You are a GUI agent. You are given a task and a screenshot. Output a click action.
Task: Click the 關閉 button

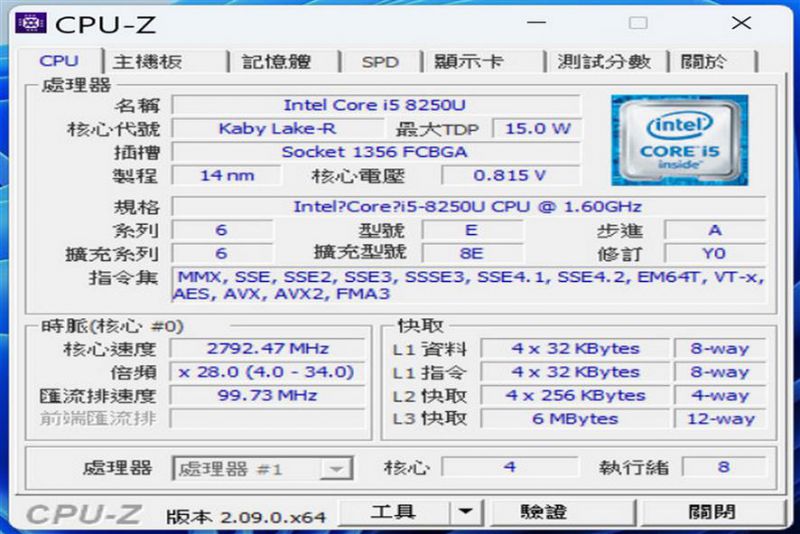(x=712, y=512)
